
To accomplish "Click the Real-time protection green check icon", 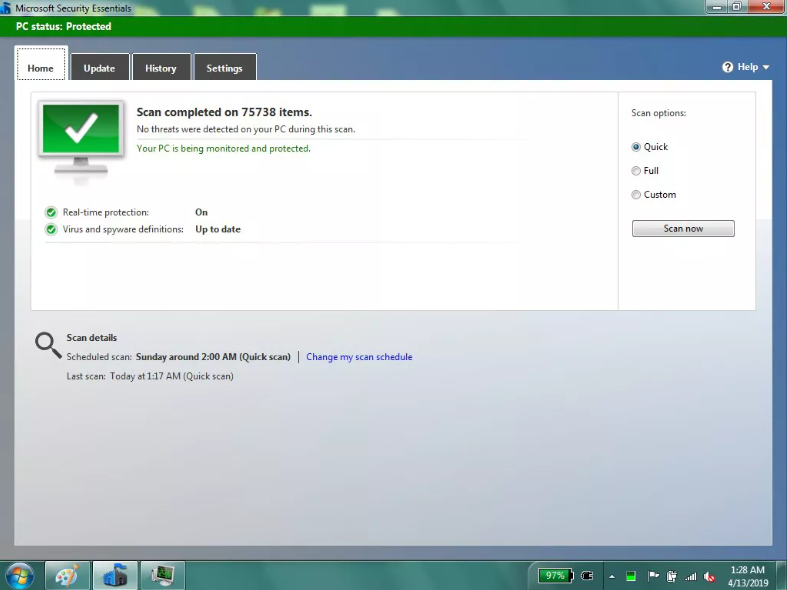I will (x=51, y=212).
